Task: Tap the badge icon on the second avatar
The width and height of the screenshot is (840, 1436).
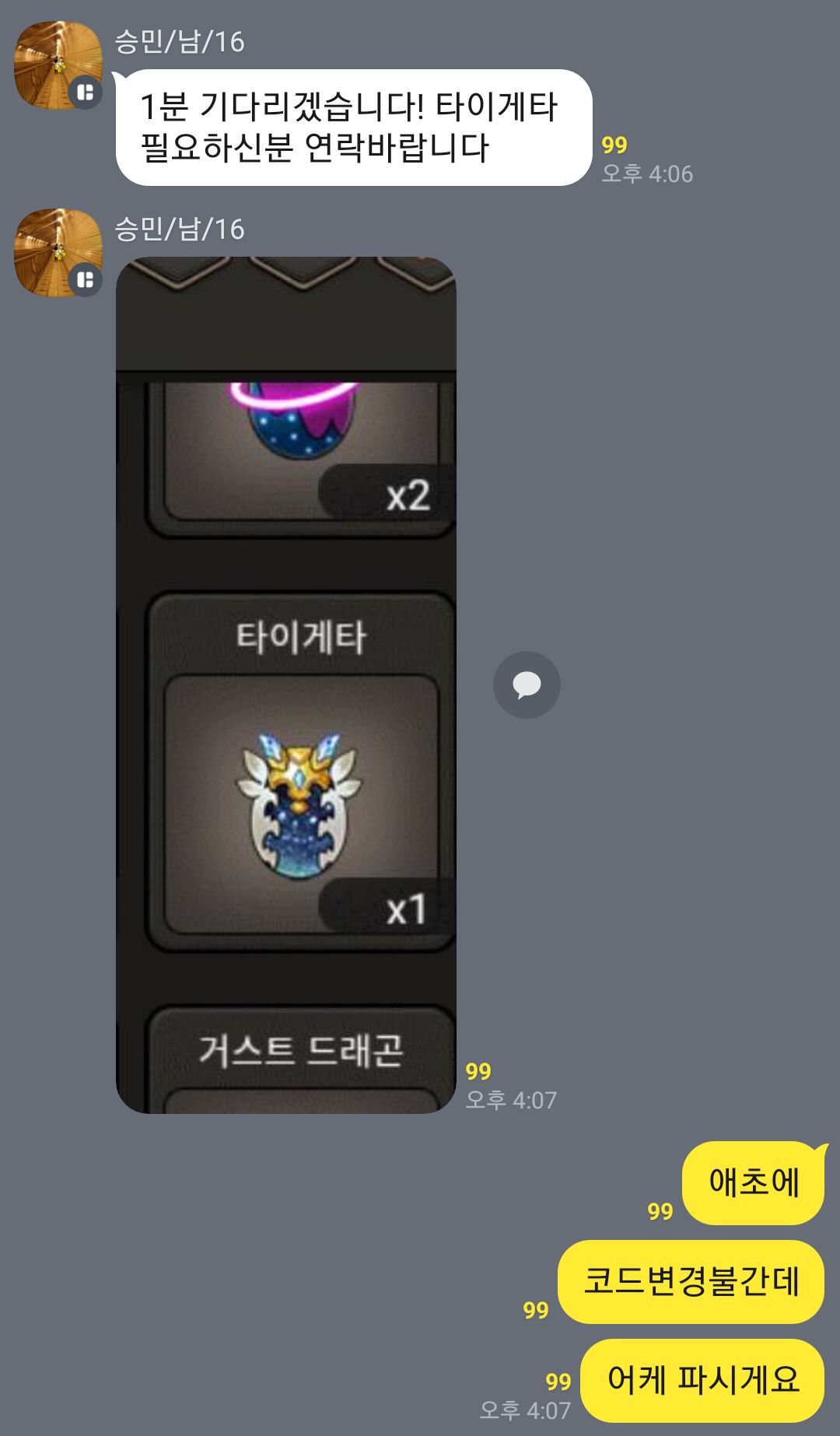Action: pos(86,279)
